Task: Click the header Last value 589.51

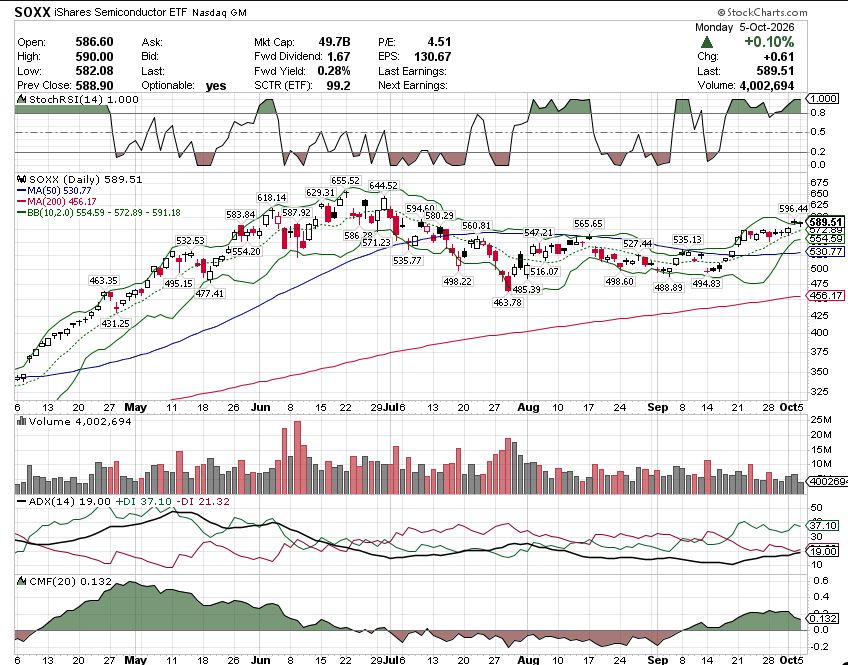Action: (775, 71)
